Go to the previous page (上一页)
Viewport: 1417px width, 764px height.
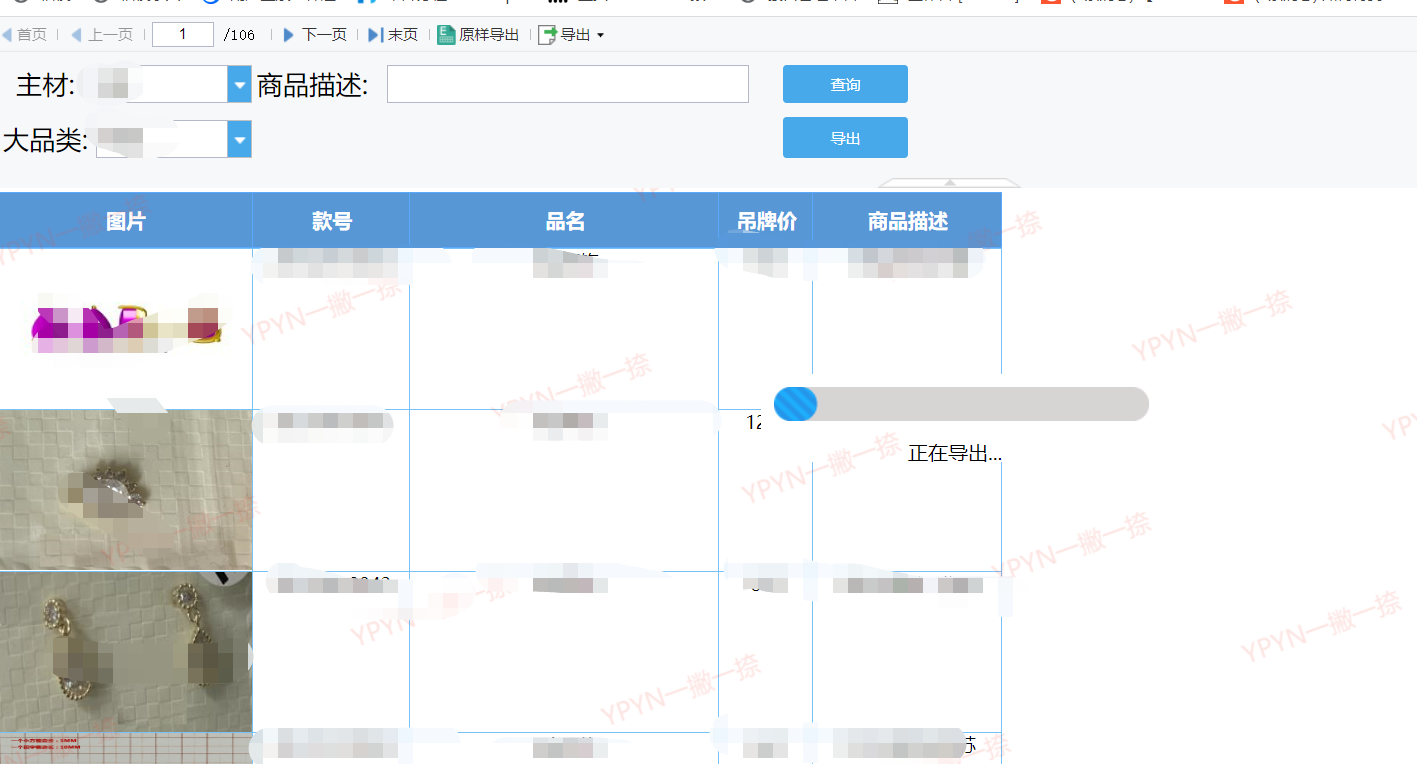102,35
